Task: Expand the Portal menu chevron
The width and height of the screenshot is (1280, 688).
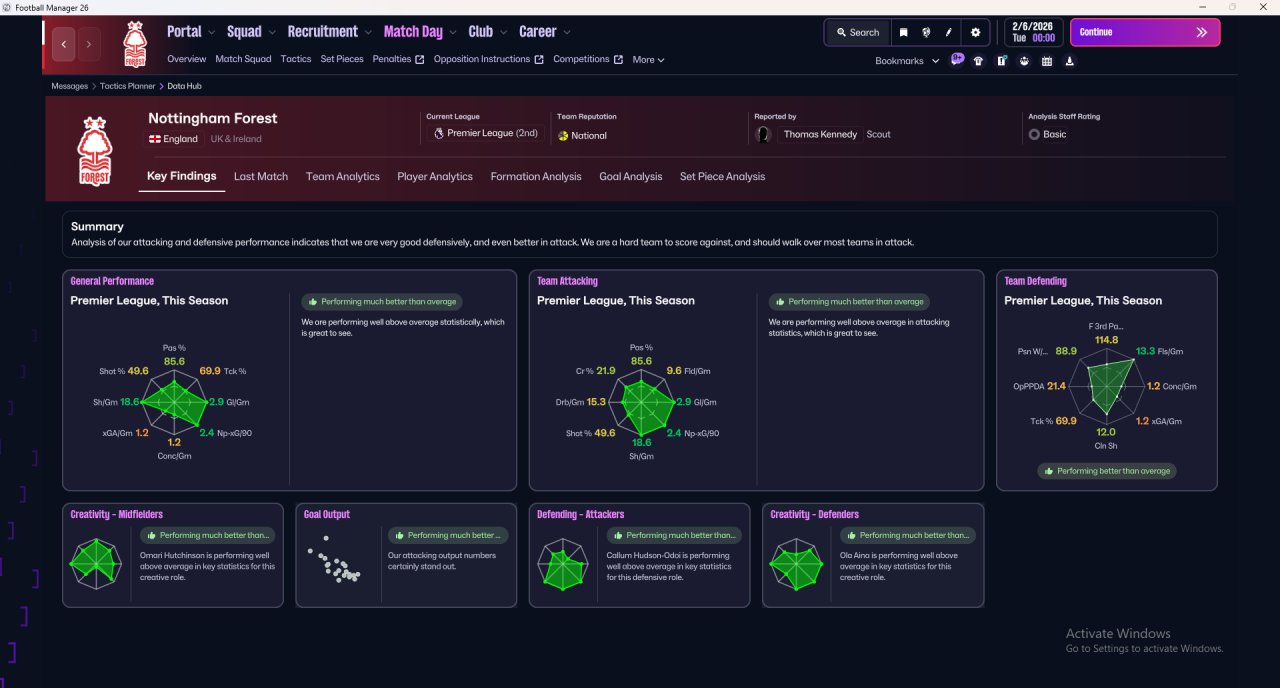Action: click(x=212, y=32)
